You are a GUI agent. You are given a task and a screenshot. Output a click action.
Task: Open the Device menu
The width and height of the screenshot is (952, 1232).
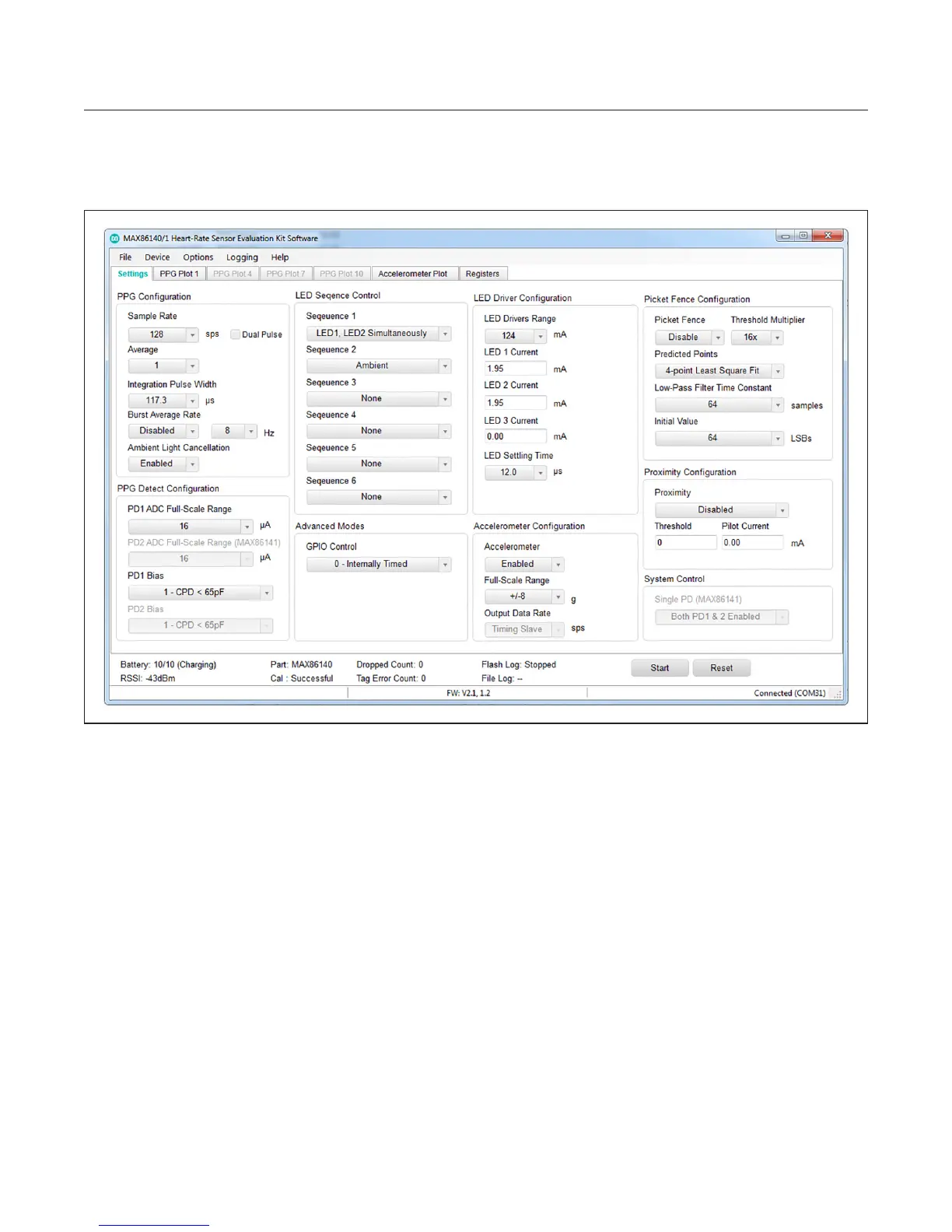pyautogui.click(x=157, y=257)
